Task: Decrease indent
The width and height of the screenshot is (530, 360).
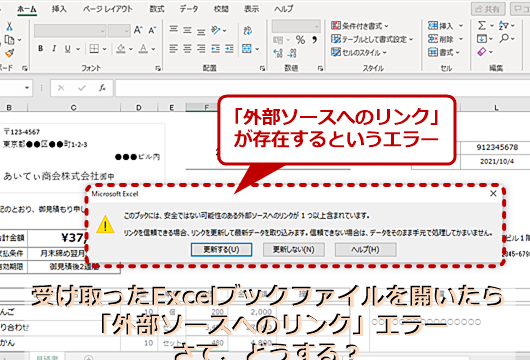Action: click(215, 49)
